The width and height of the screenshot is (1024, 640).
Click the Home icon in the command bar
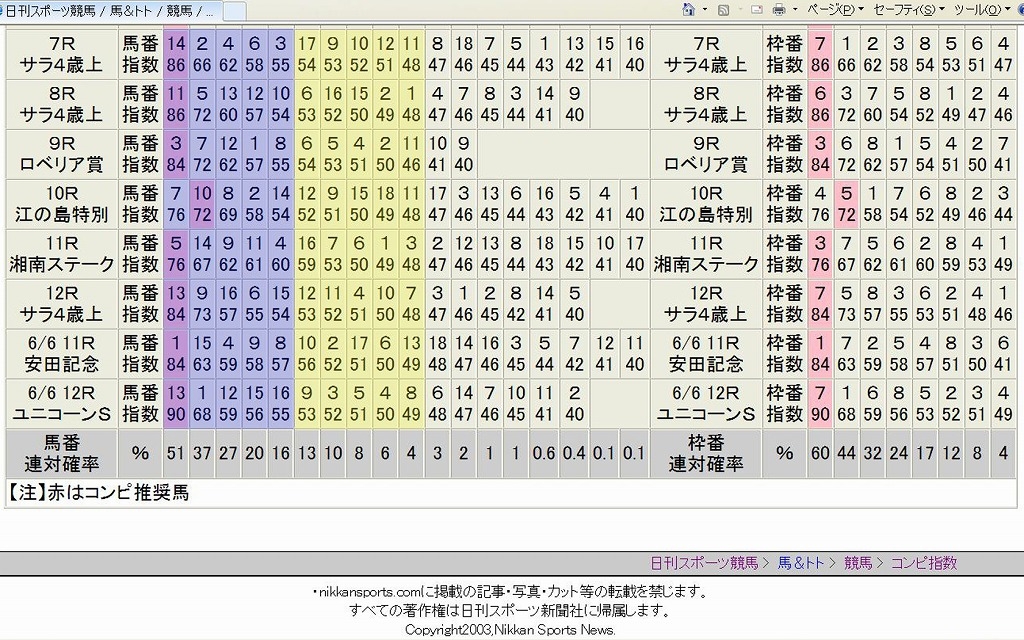[688, 9]
